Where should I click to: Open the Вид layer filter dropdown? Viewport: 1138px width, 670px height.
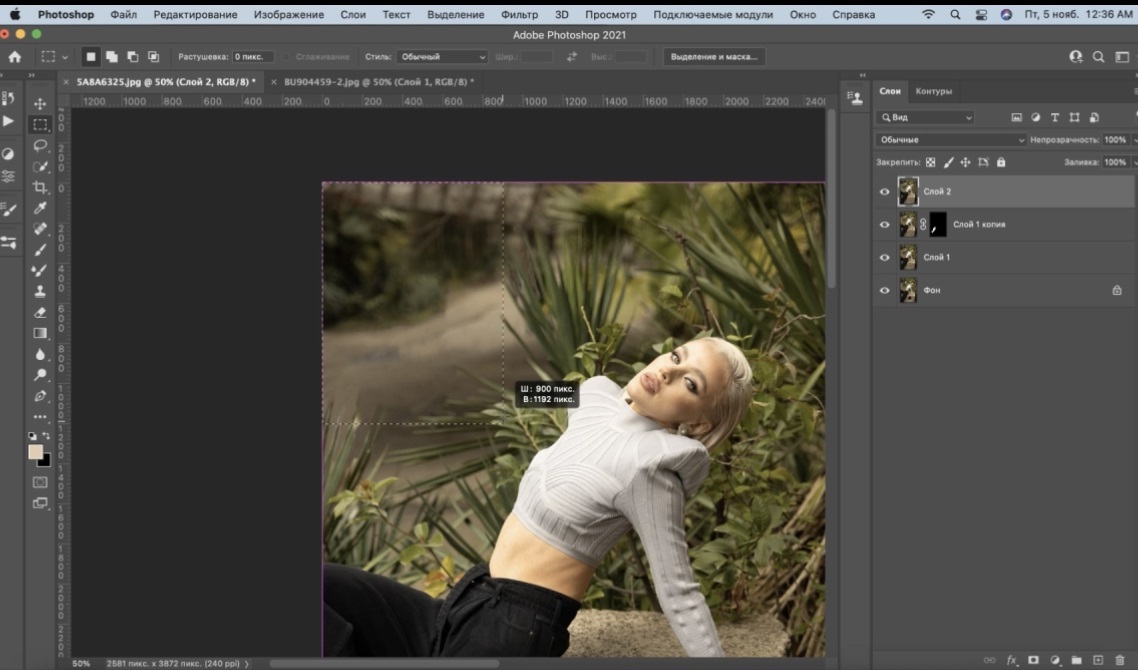(925, 118)
